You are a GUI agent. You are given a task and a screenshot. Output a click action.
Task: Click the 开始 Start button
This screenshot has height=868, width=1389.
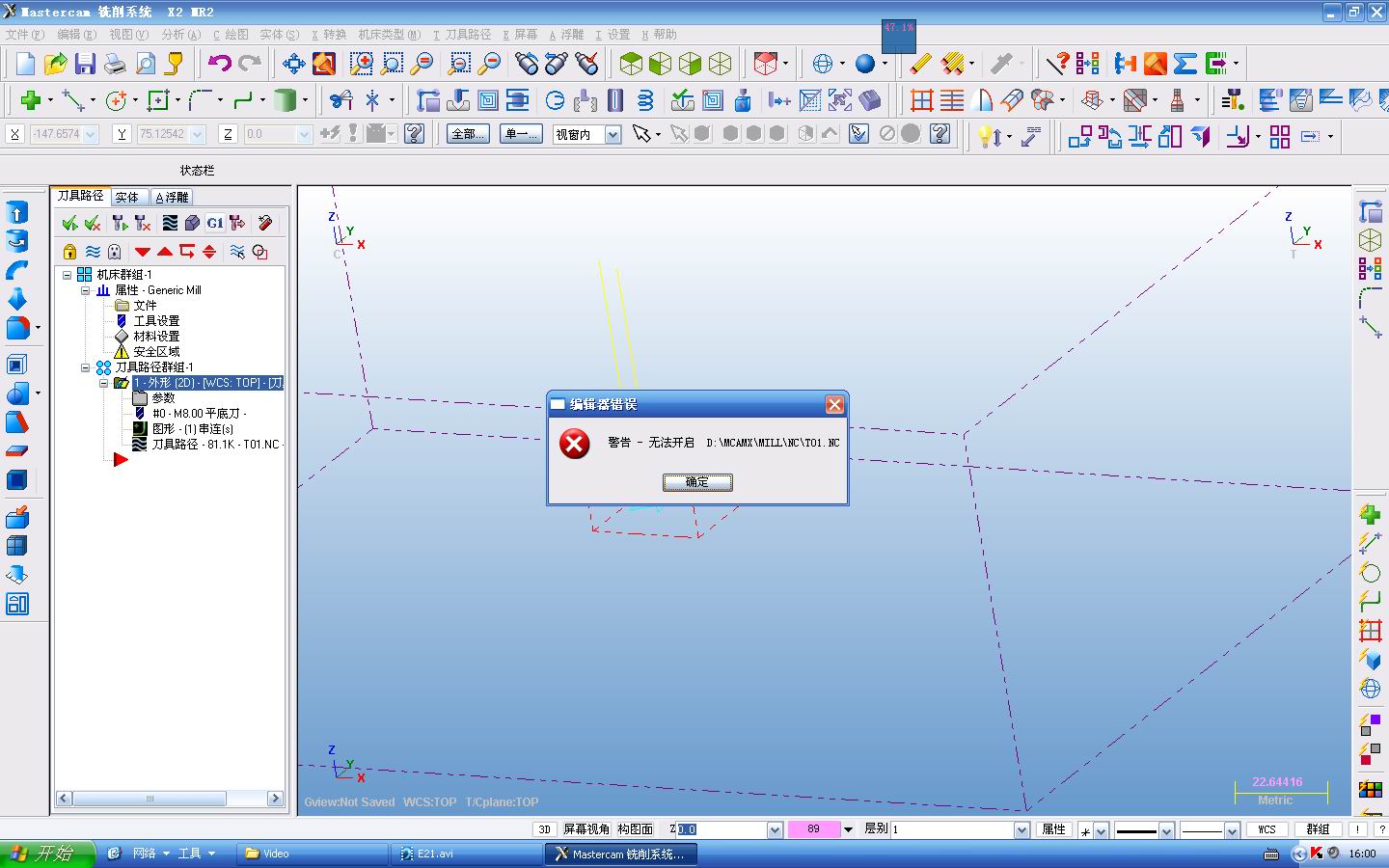click(48, 854)
